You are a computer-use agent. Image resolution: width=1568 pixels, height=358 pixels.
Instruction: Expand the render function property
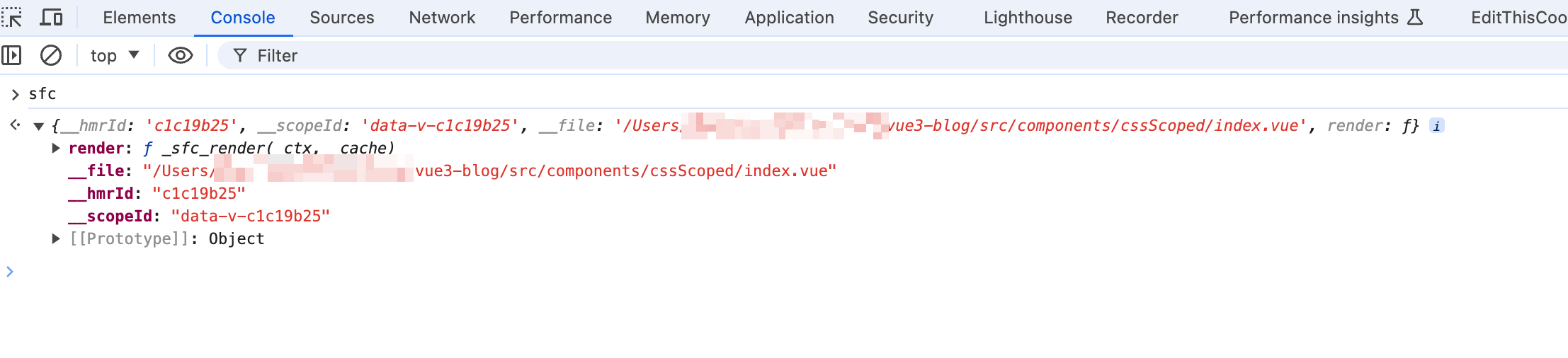tap(56, 148)
